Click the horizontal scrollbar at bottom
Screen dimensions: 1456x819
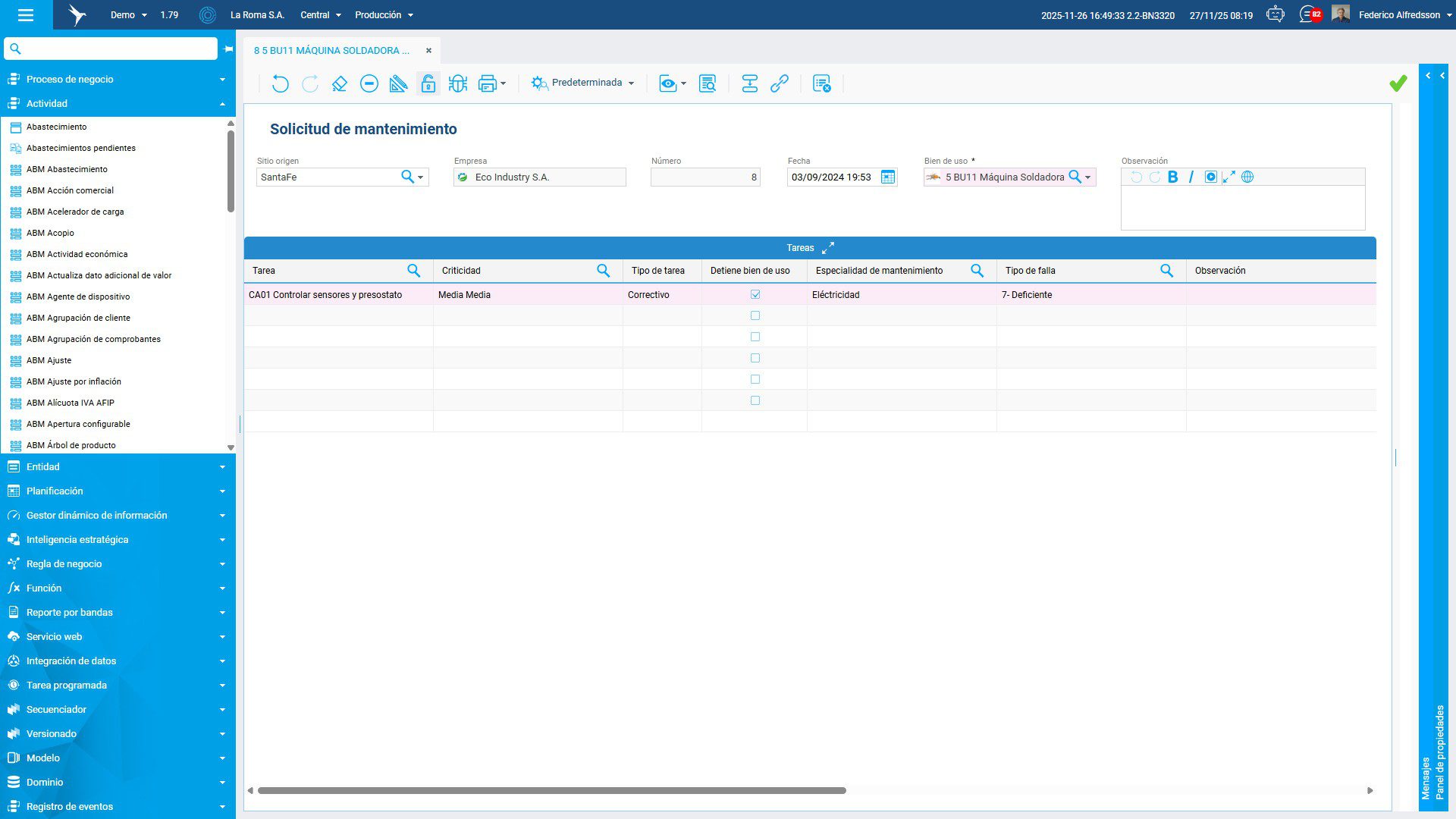(551, 790)
